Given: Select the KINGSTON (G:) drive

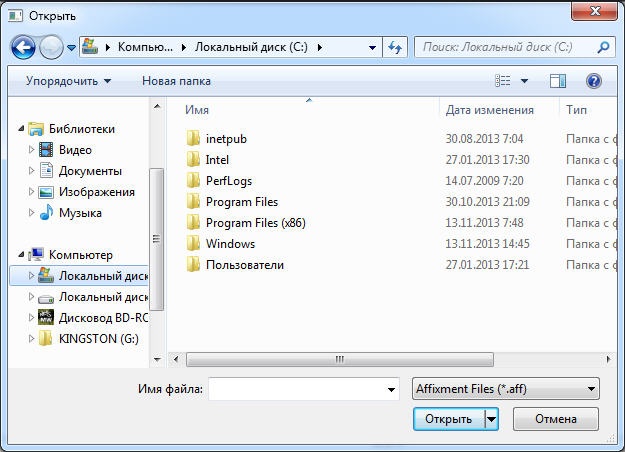Looking at the screenshot, I should coord(97,338).
